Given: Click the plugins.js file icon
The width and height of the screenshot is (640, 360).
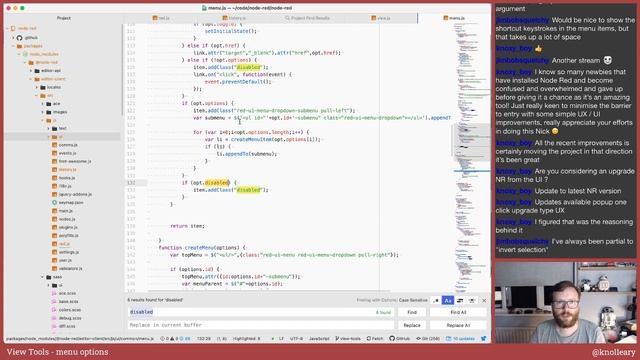Looking at the screenshot, I should pos(54,227).
